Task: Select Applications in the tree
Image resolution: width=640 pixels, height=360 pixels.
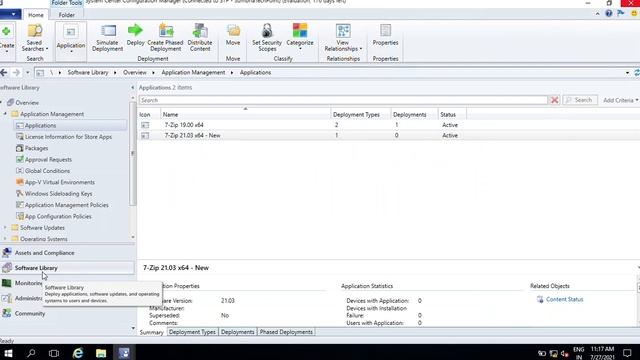Action: click(x=40, y=125)
